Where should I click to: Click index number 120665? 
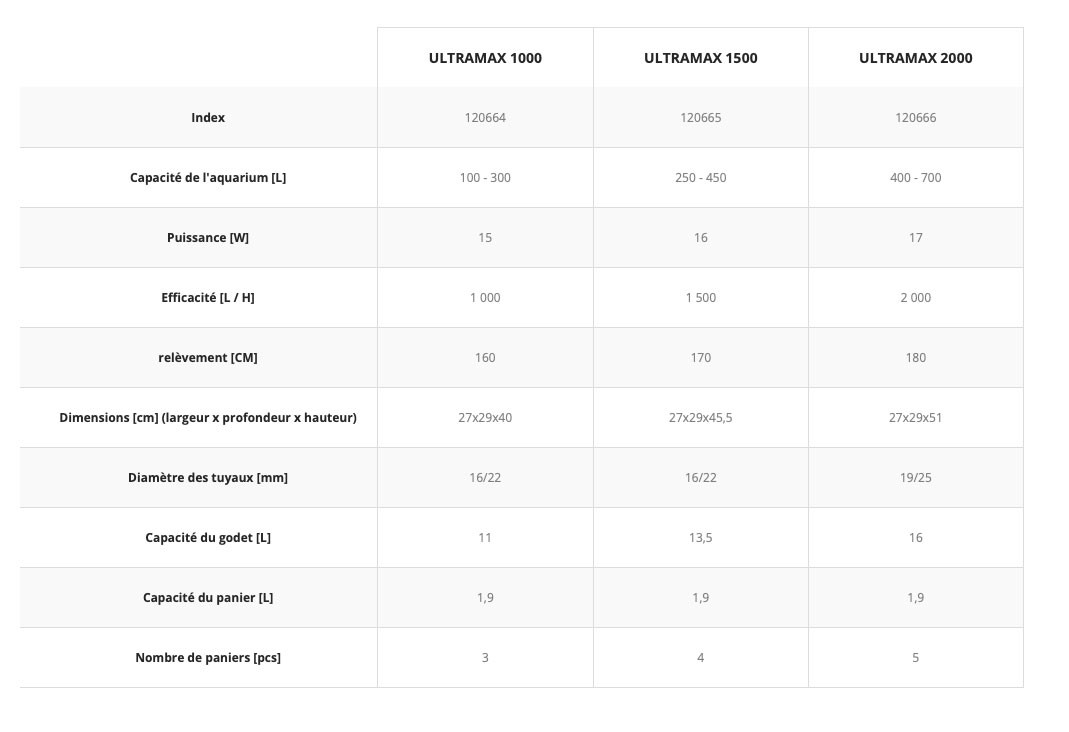700,117
